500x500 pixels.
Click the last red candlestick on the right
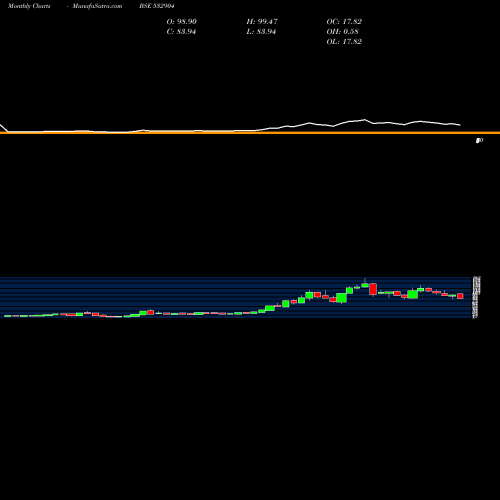460,296
